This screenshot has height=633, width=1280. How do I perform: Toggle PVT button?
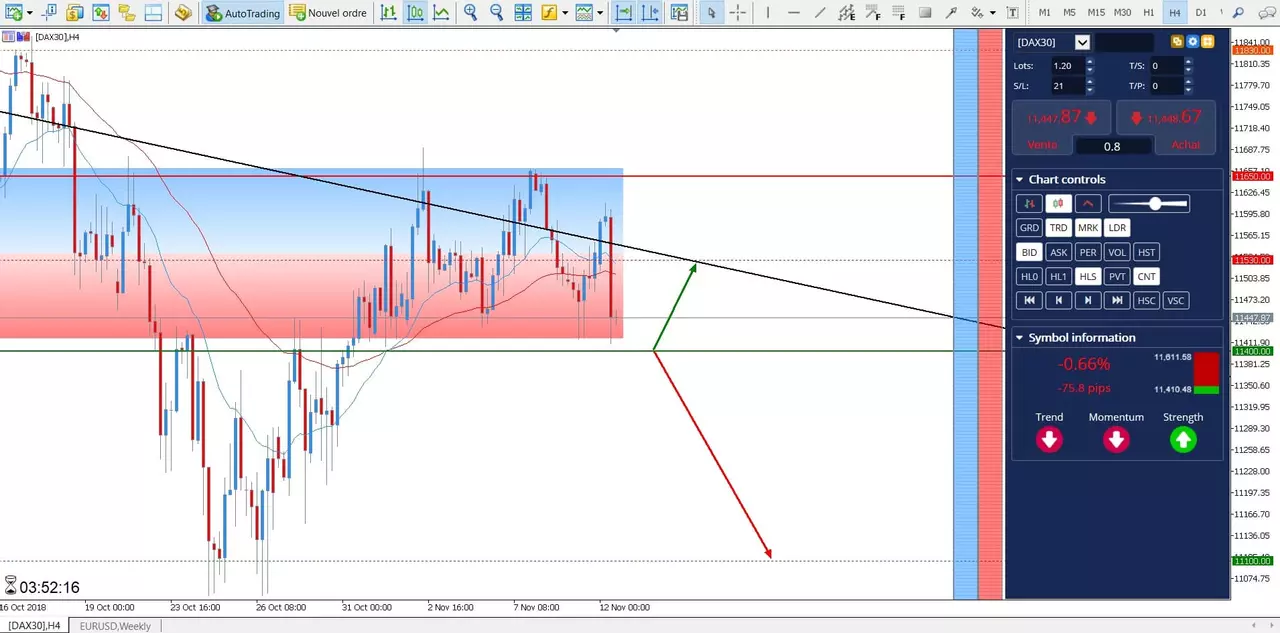[x=1117, y=277]
